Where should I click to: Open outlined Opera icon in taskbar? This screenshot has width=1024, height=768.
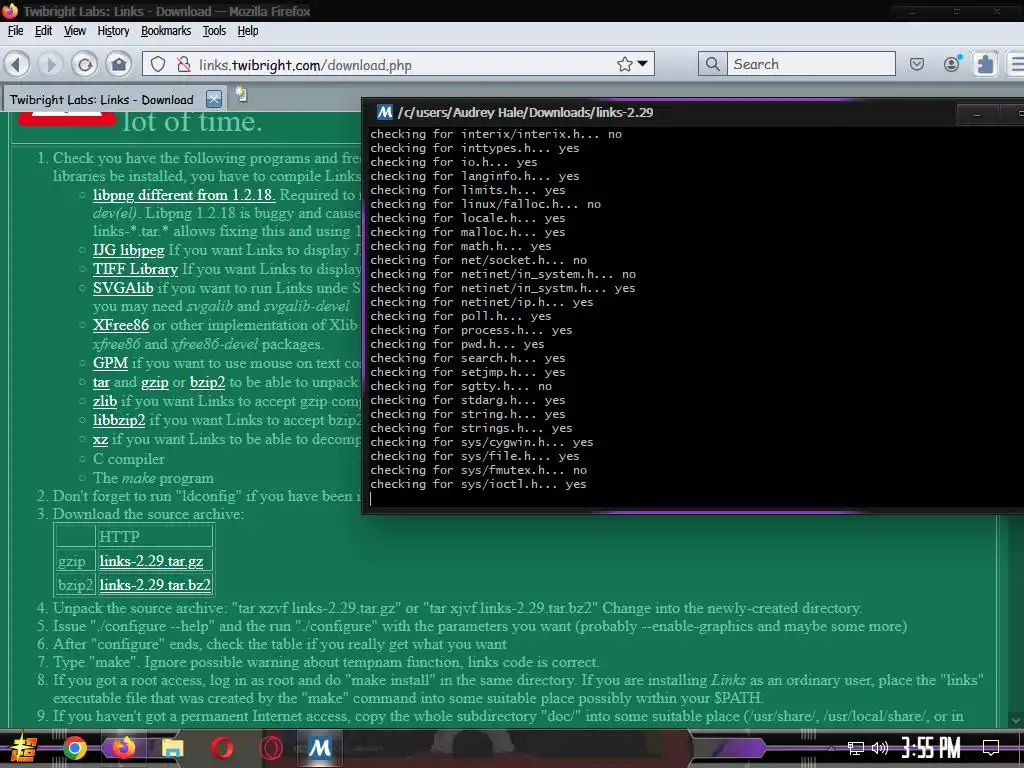click(271, 748)
